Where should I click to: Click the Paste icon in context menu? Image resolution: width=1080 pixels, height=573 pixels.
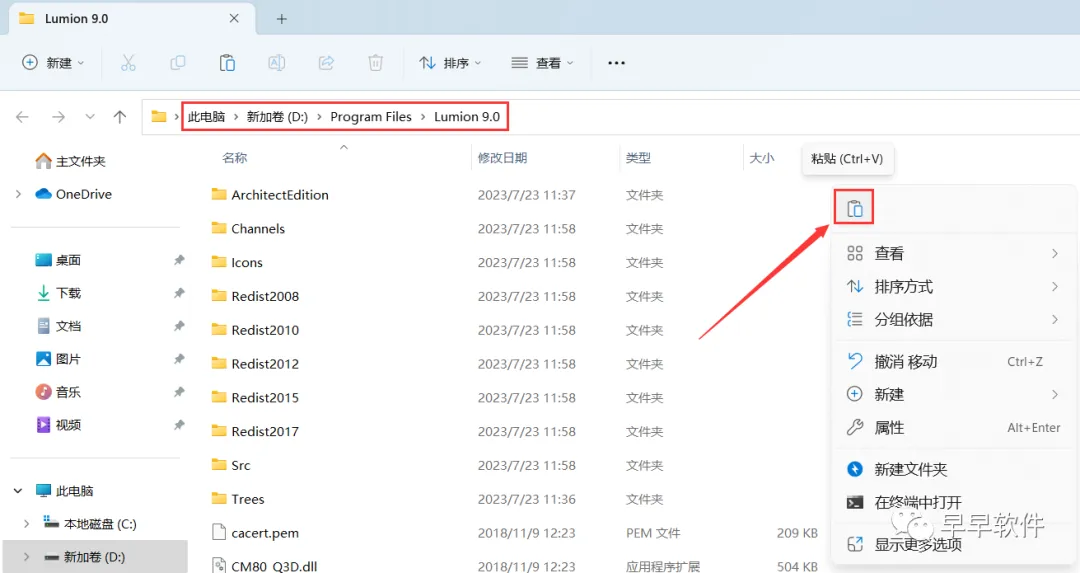(x=854, y=208)
